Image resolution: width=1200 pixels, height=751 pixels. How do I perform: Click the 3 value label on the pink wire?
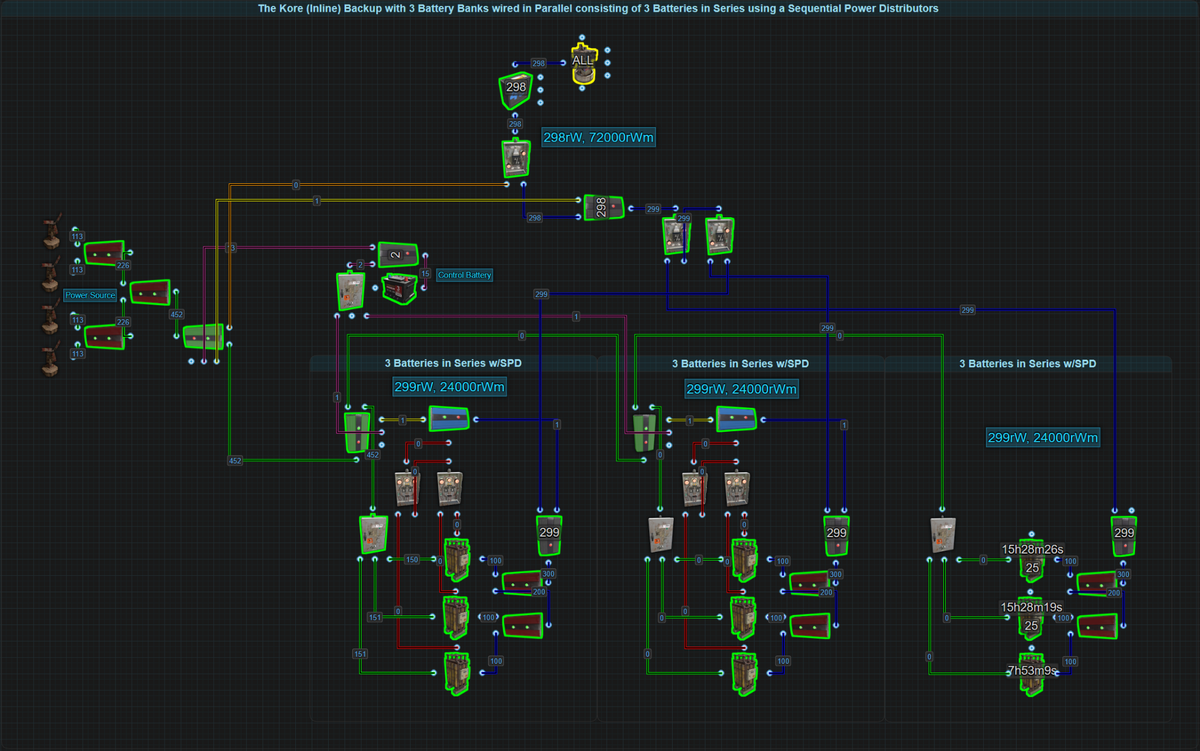coord(230,247)
